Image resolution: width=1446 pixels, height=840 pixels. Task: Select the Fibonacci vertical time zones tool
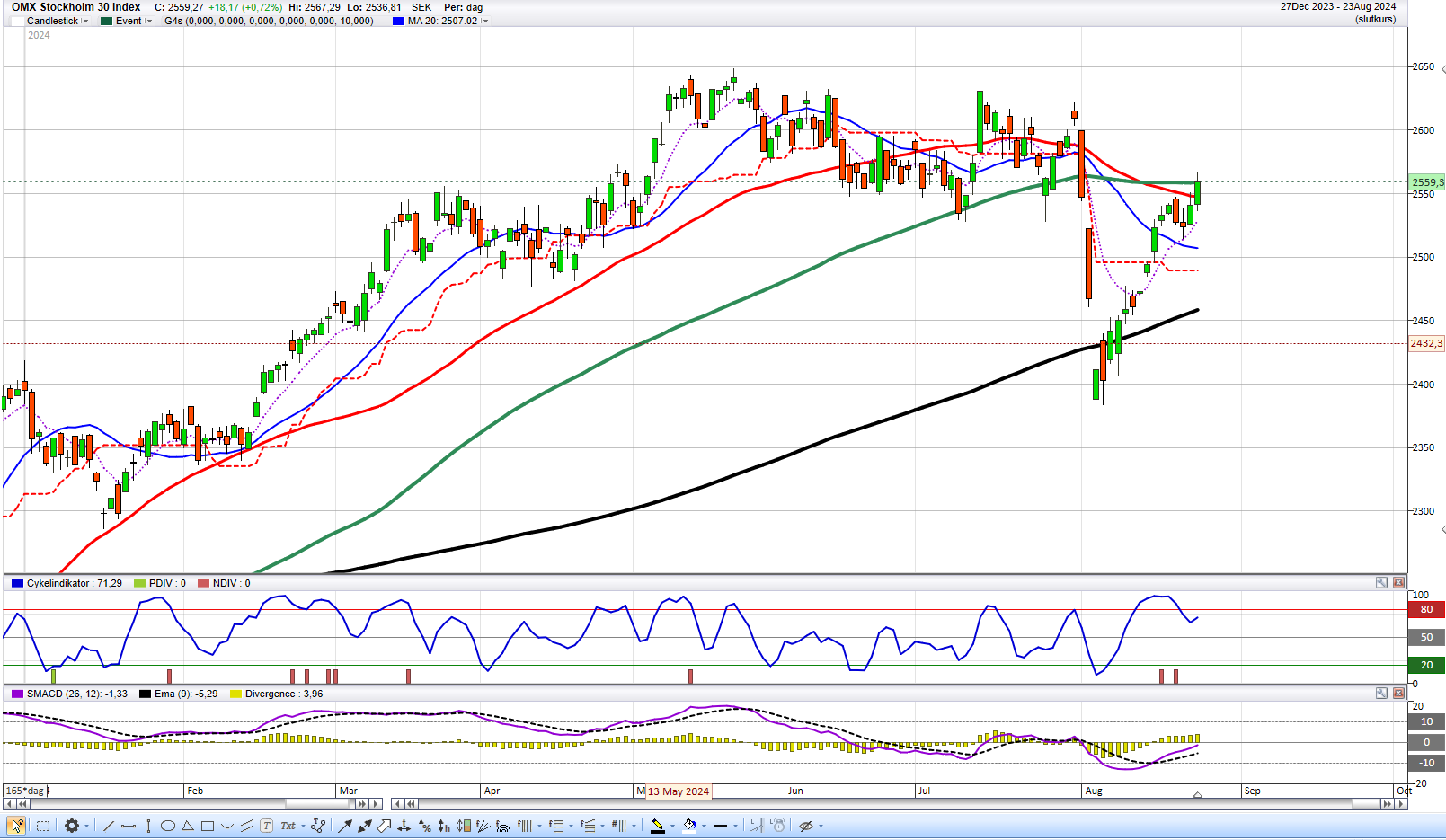[525, 826]
